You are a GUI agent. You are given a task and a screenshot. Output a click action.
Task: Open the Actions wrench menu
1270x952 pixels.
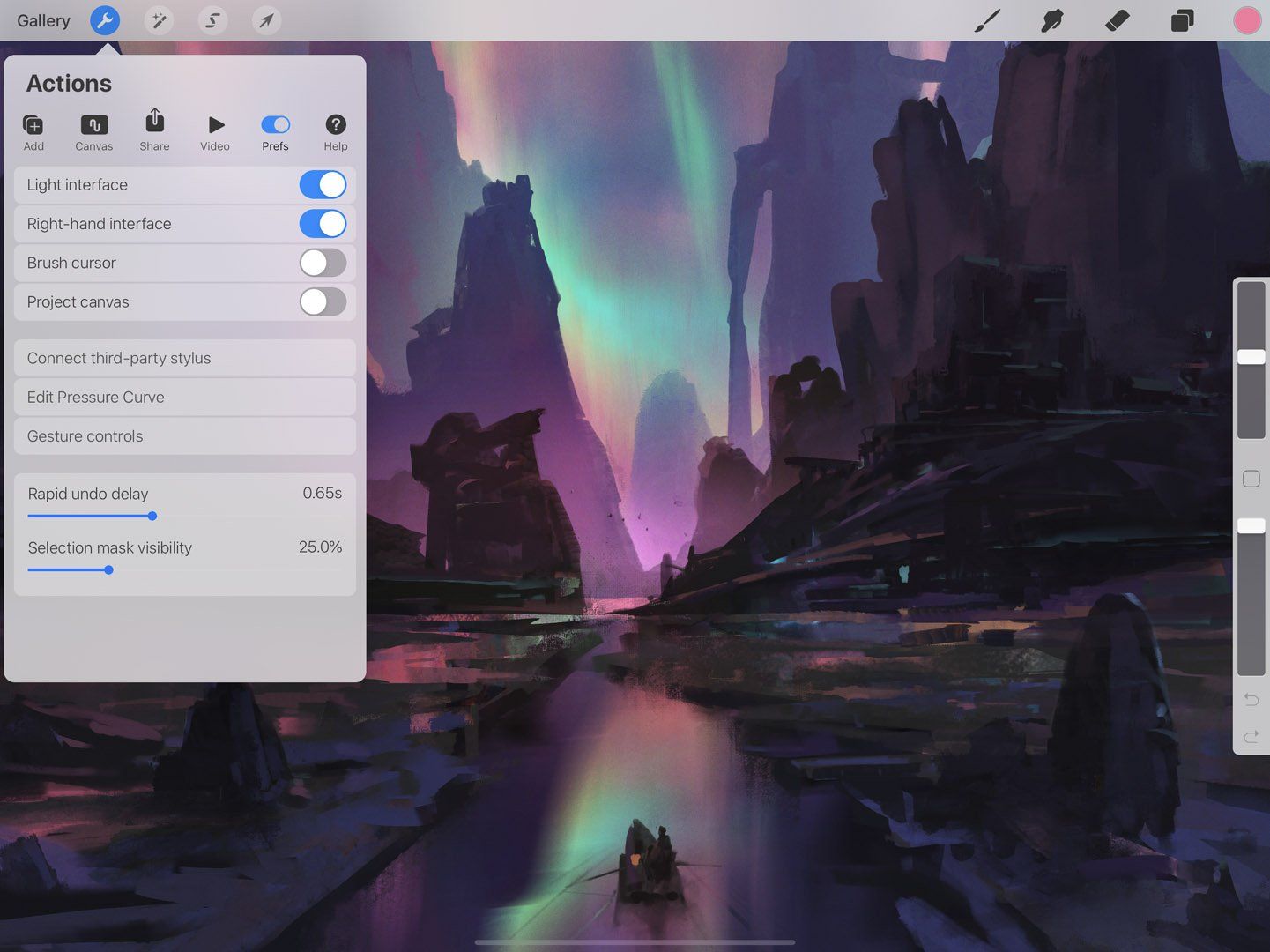(105, 19)
